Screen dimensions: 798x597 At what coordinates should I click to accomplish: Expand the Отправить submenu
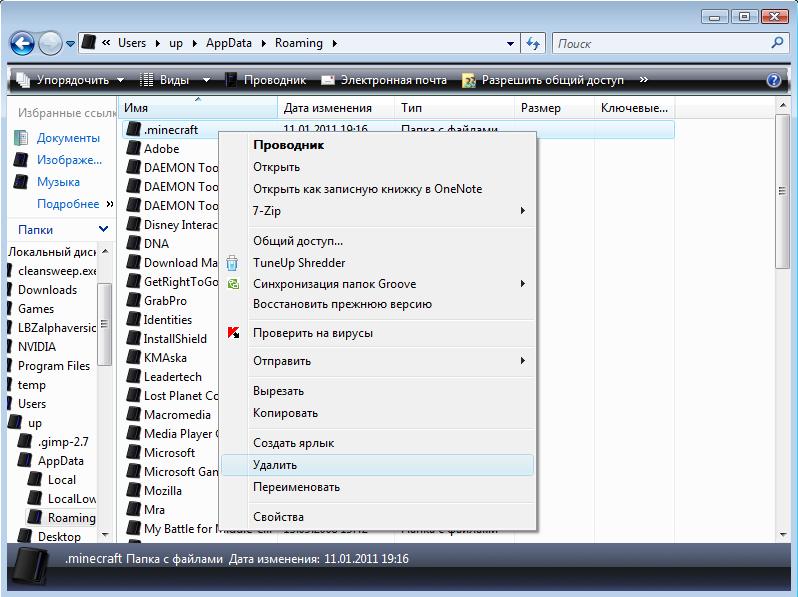pyautogui.click(x=522, y=361)
